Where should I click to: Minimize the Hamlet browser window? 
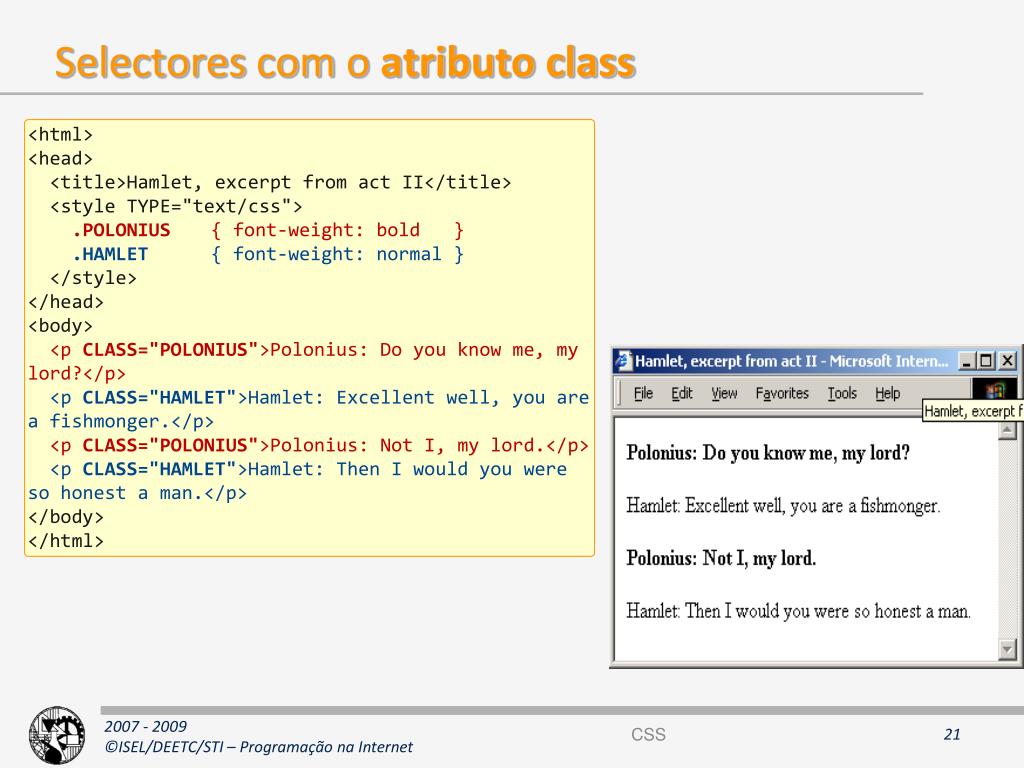point(967,360)
